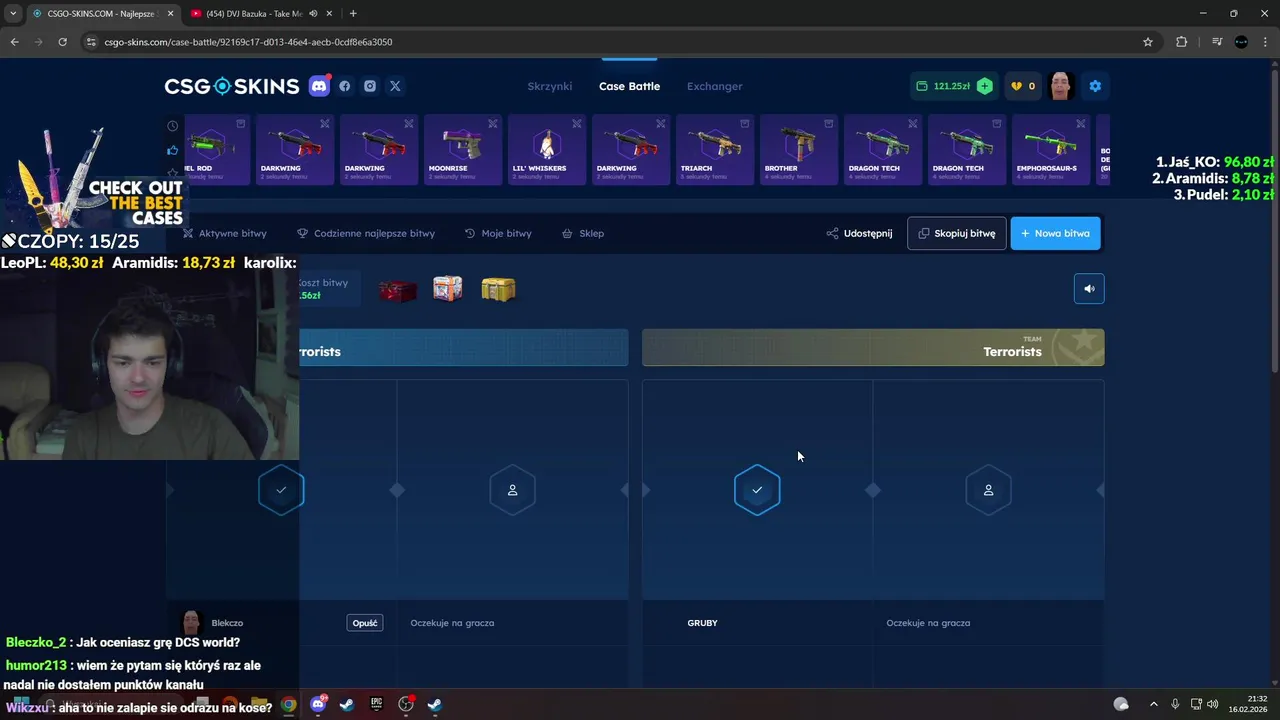Click the red case in battle list
Viewport: 1280px width, 720px height.
pos(397,290)
